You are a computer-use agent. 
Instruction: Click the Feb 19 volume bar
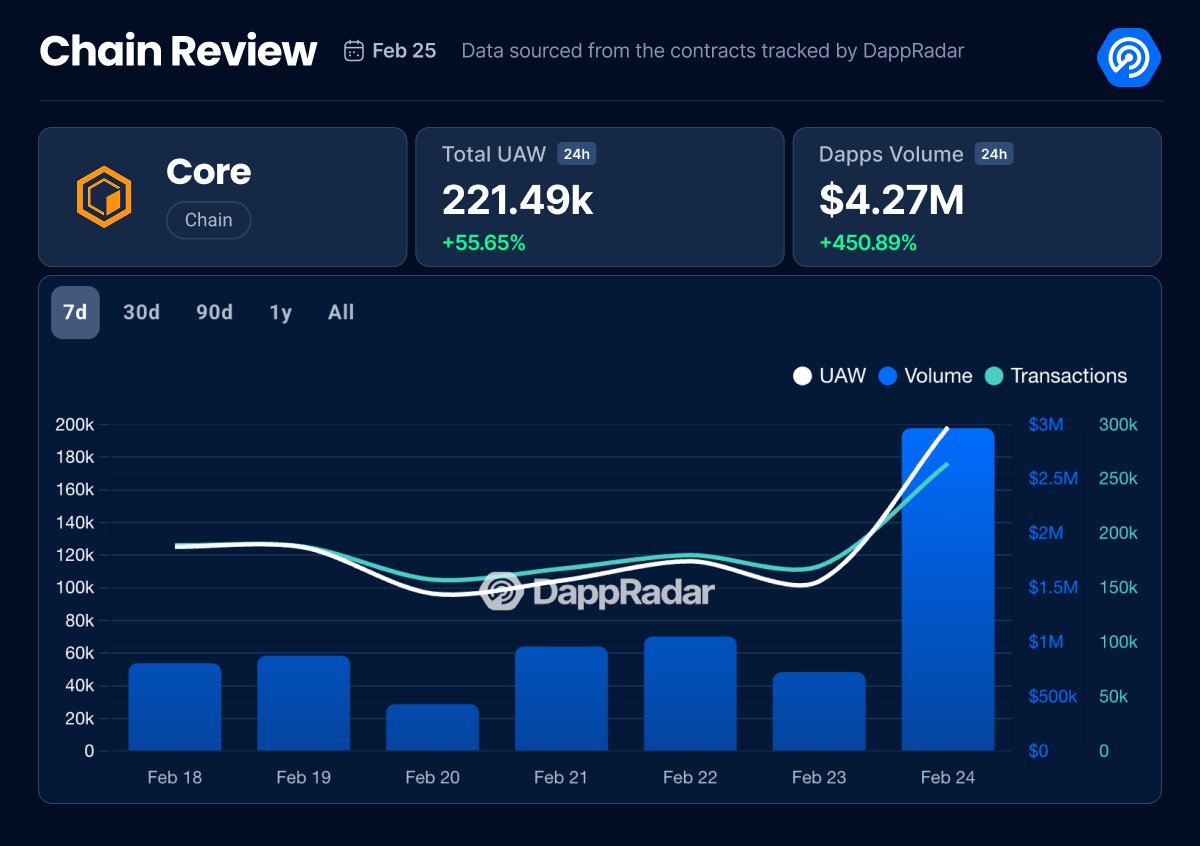coord(304,703)
